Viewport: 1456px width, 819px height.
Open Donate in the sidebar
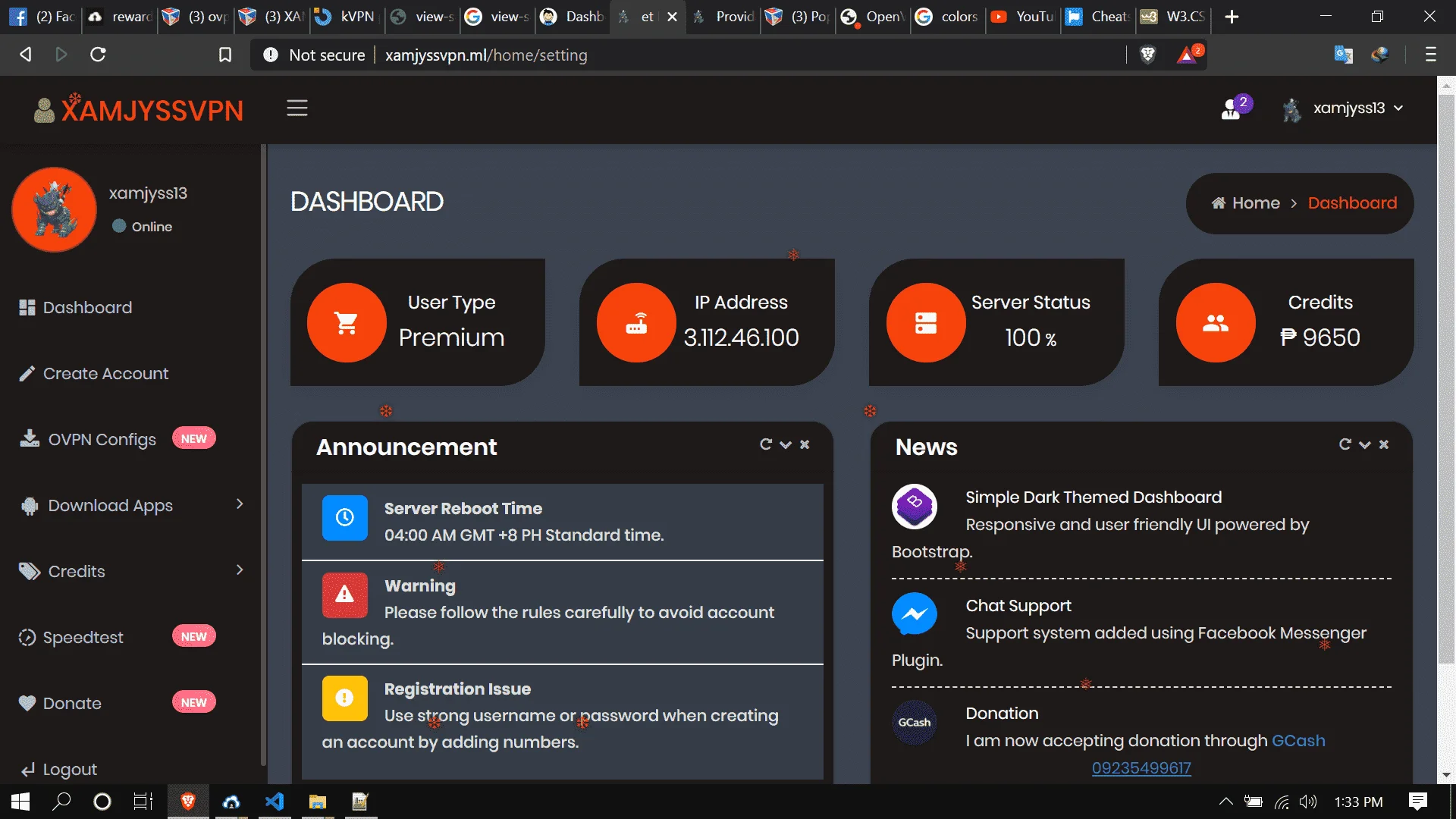pos(60,703)
